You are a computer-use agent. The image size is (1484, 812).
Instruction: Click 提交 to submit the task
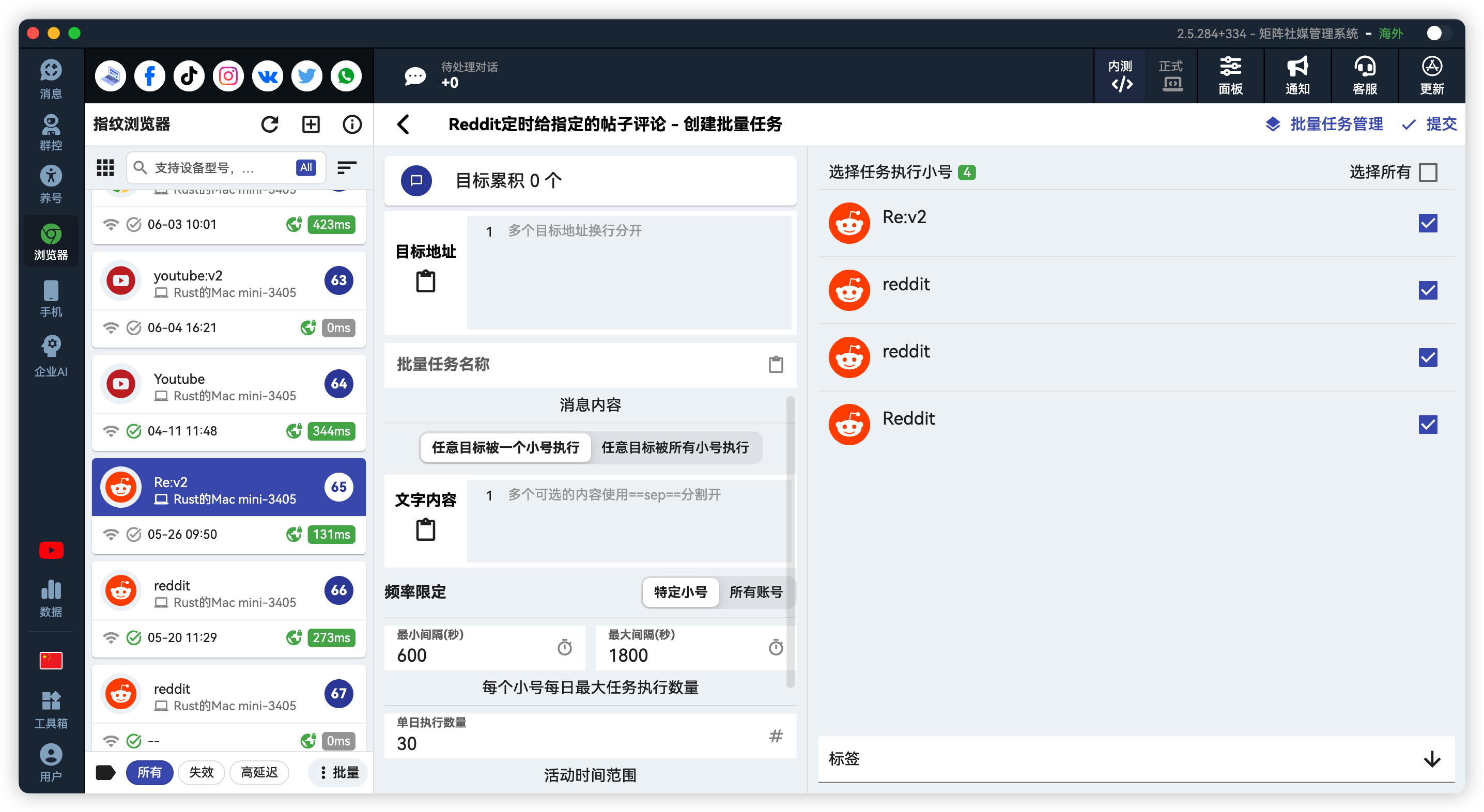tap(1429, 124)
